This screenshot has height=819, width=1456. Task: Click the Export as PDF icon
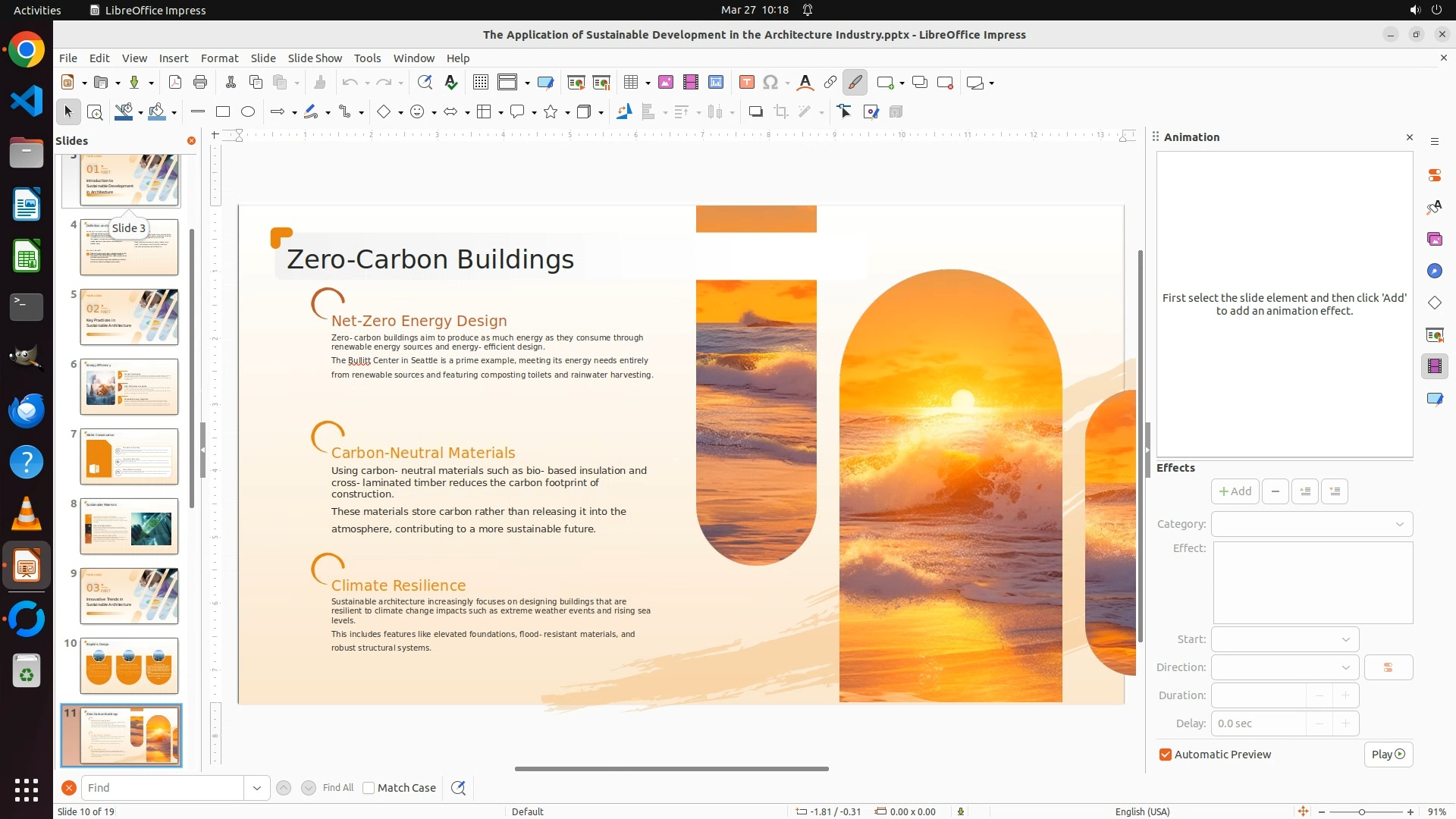pos(175,83)
